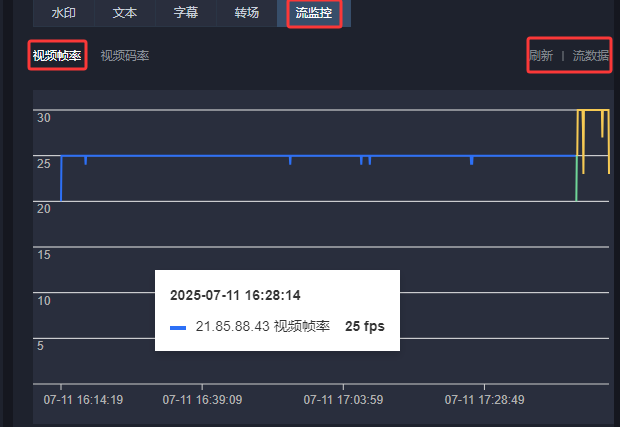Switch to the 视频码率 chart

[125, 56]
